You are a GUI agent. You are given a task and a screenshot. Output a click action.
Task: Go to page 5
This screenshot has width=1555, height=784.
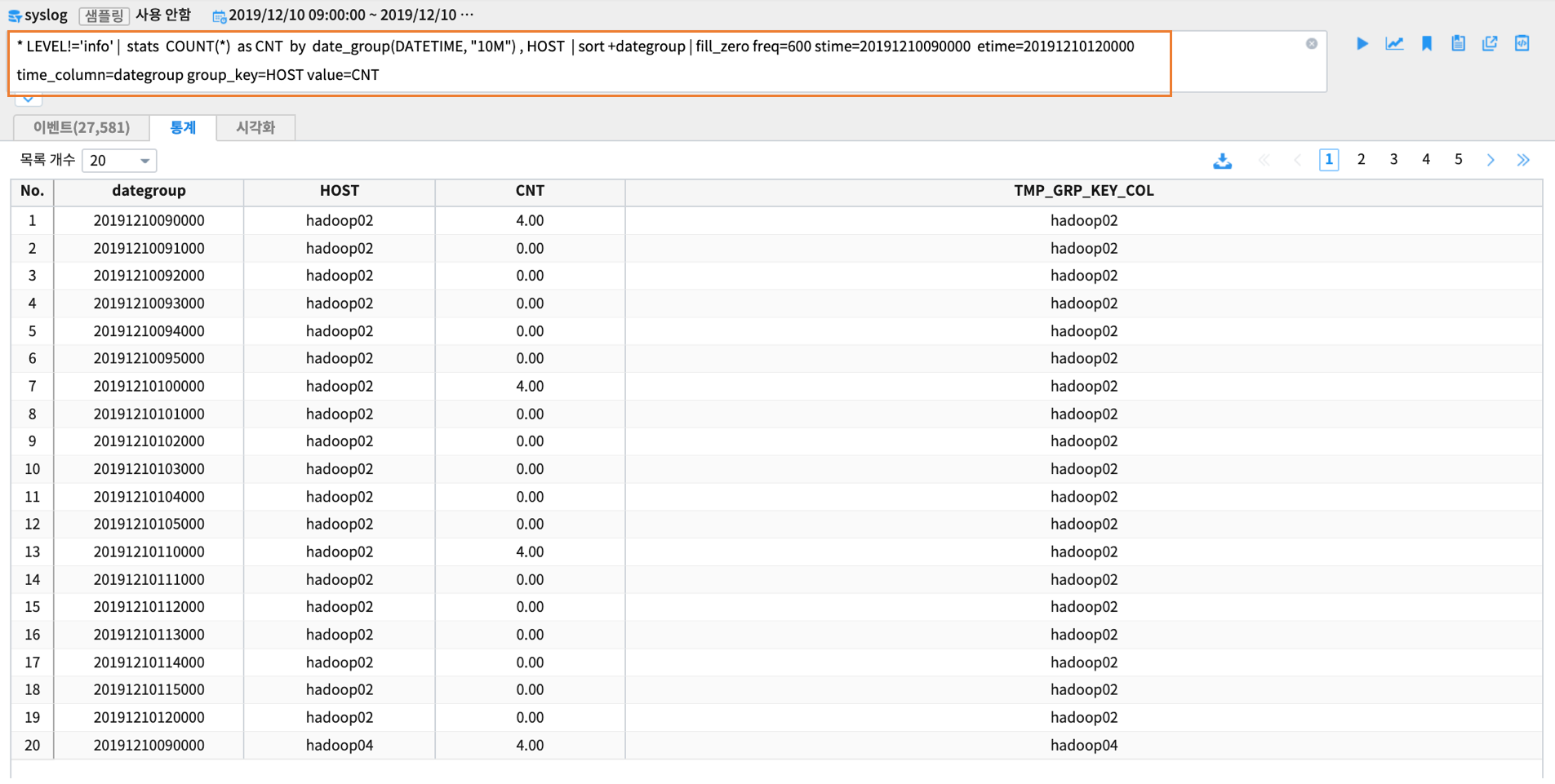point(1458,160)
